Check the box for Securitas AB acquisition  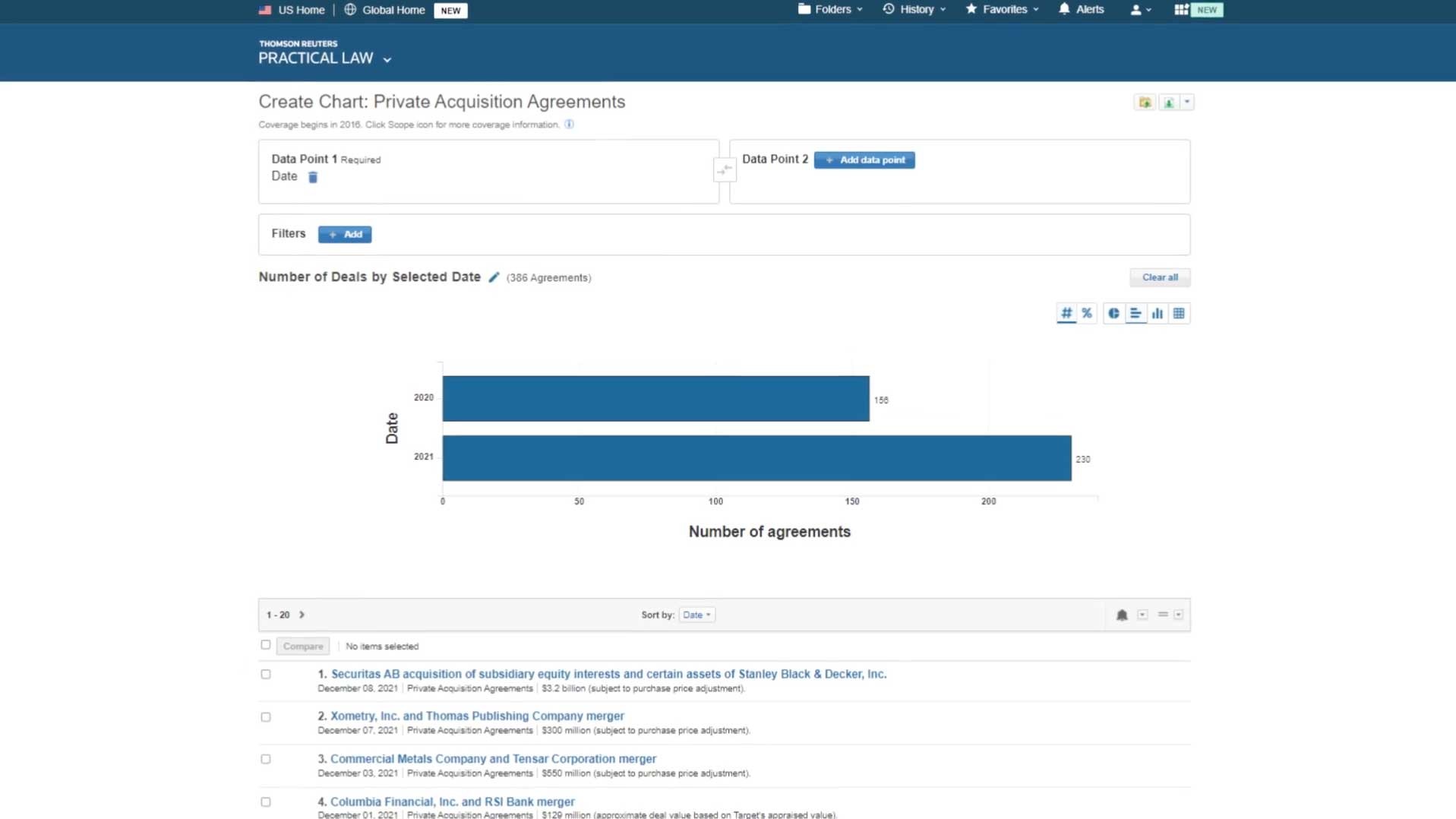coord(265,674)
